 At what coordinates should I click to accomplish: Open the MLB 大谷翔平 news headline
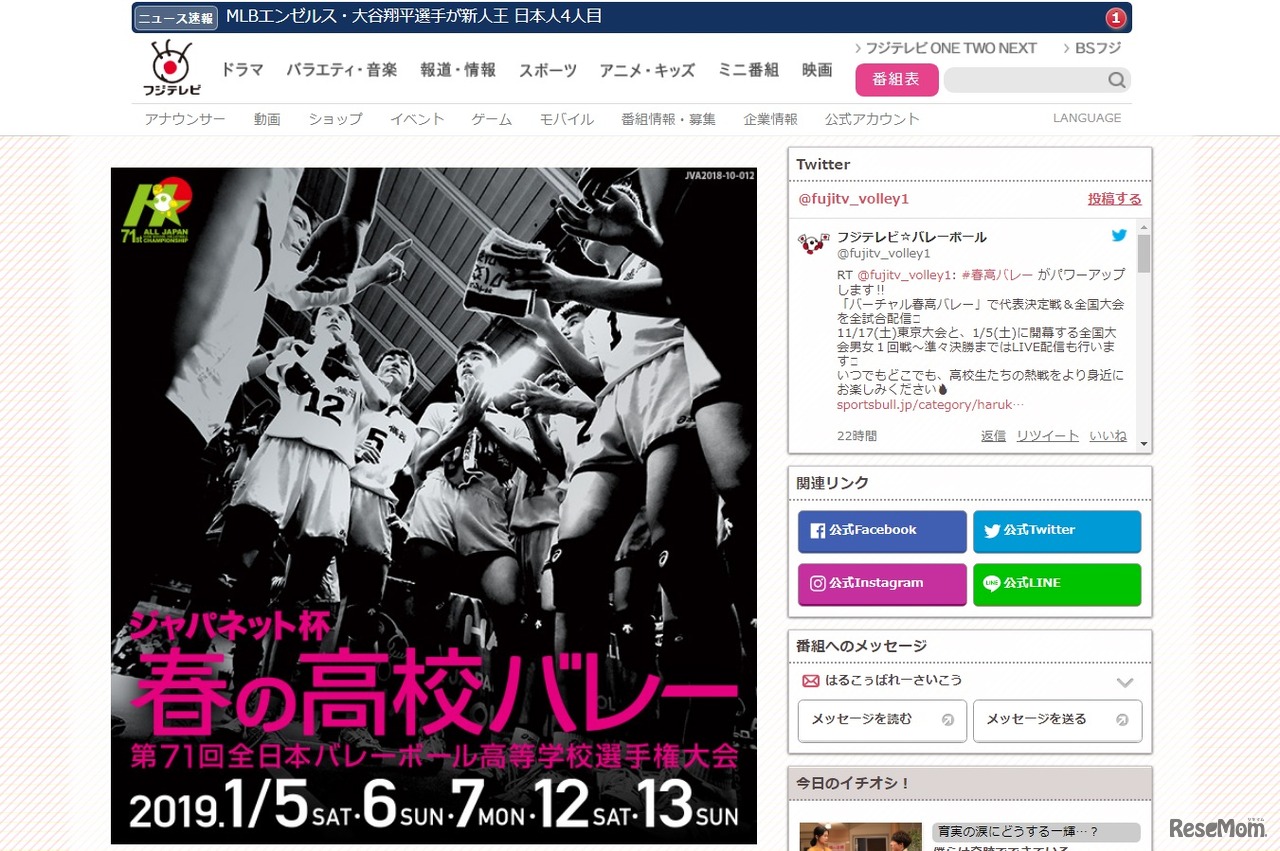[414, 17]
